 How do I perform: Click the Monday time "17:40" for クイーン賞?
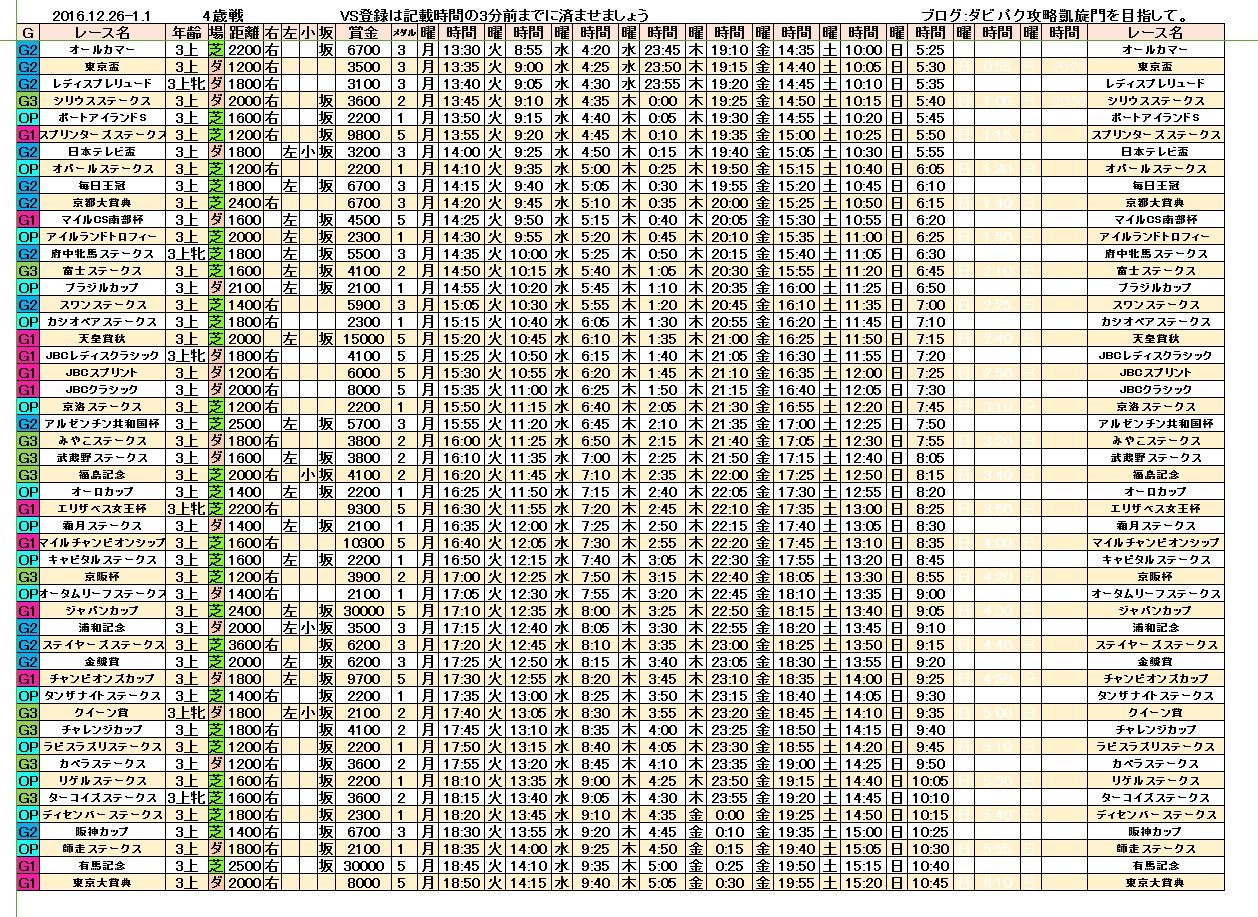click(462, 712)
